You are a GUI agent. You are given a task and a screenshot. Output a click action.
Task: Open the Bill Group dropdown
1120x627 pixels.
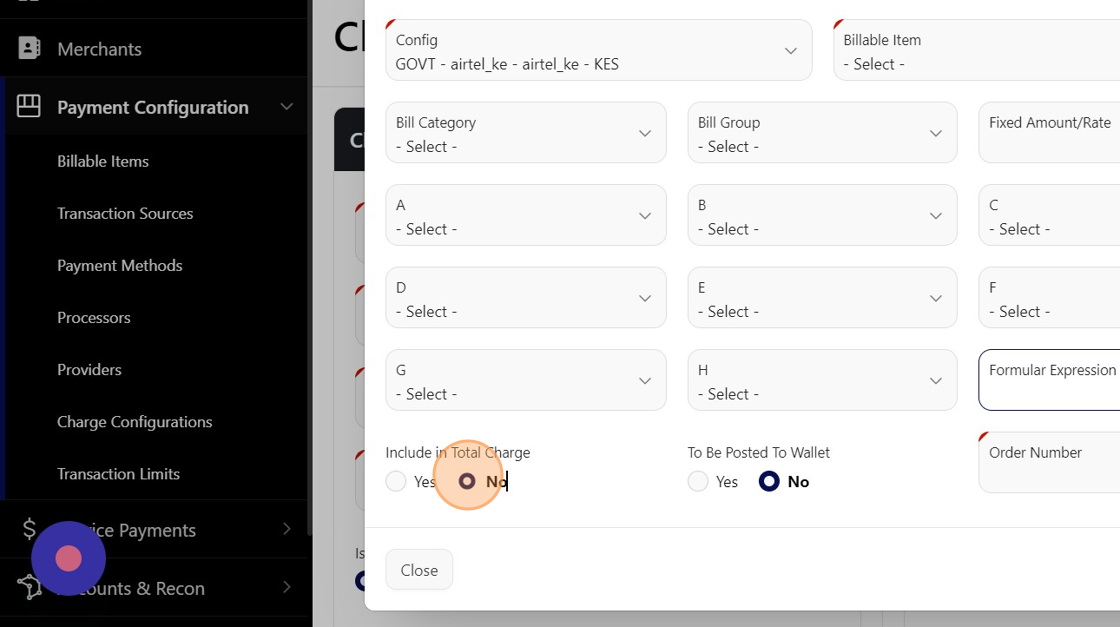(821, 133)
